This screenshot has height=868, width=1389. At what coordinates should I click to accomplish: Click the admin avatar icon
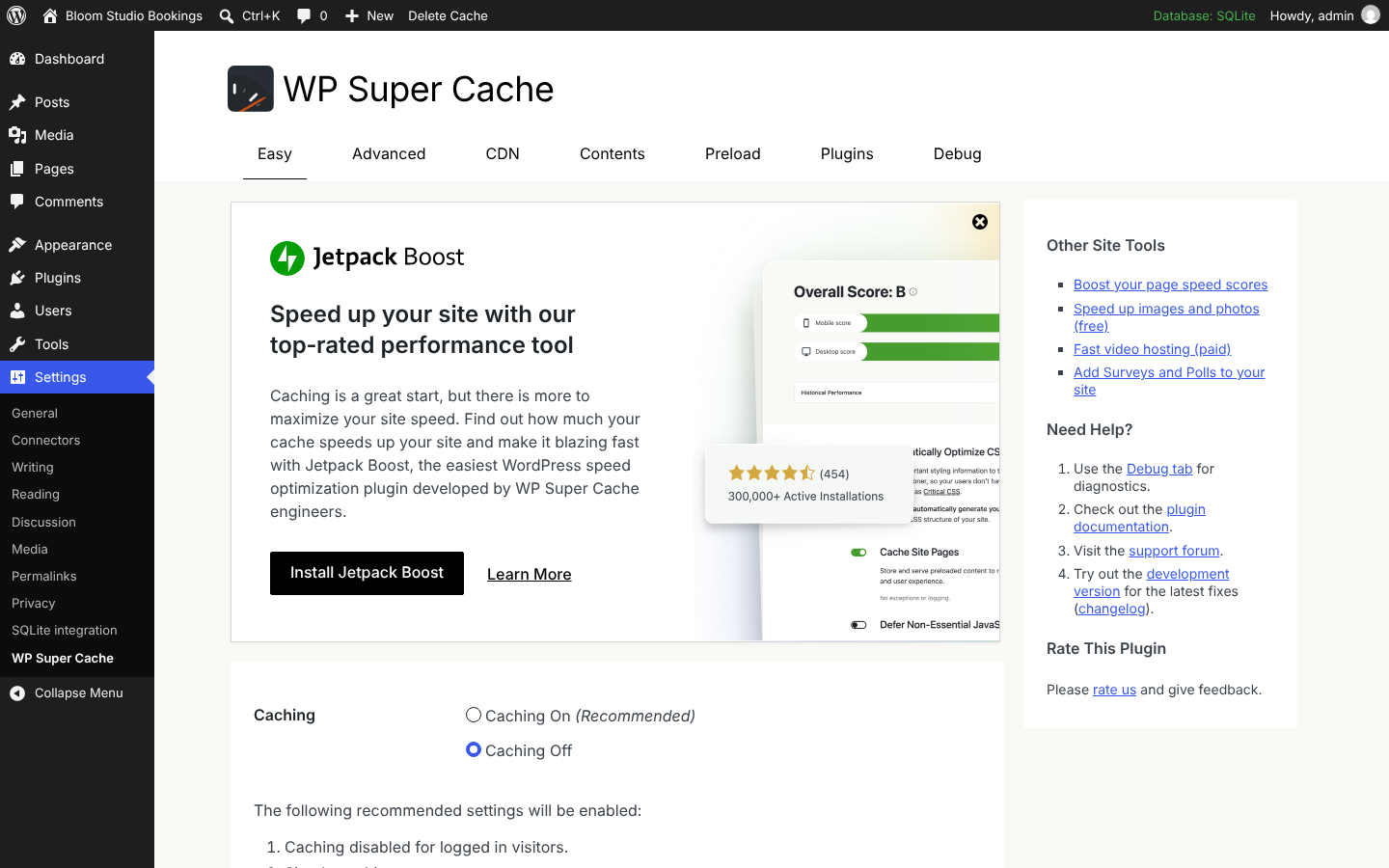(x=1371, y=15)
